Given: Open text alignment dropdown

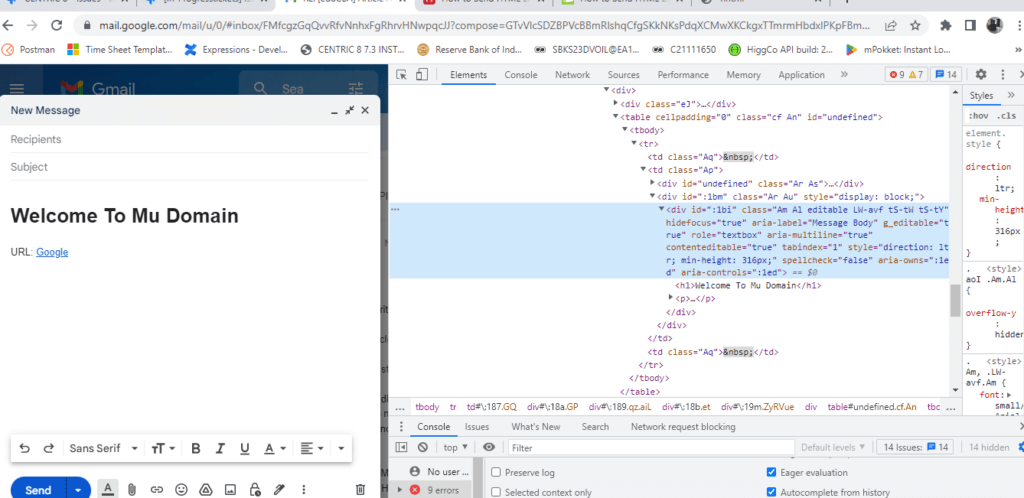Looking at the screenshot, I should tap(312, 448).
